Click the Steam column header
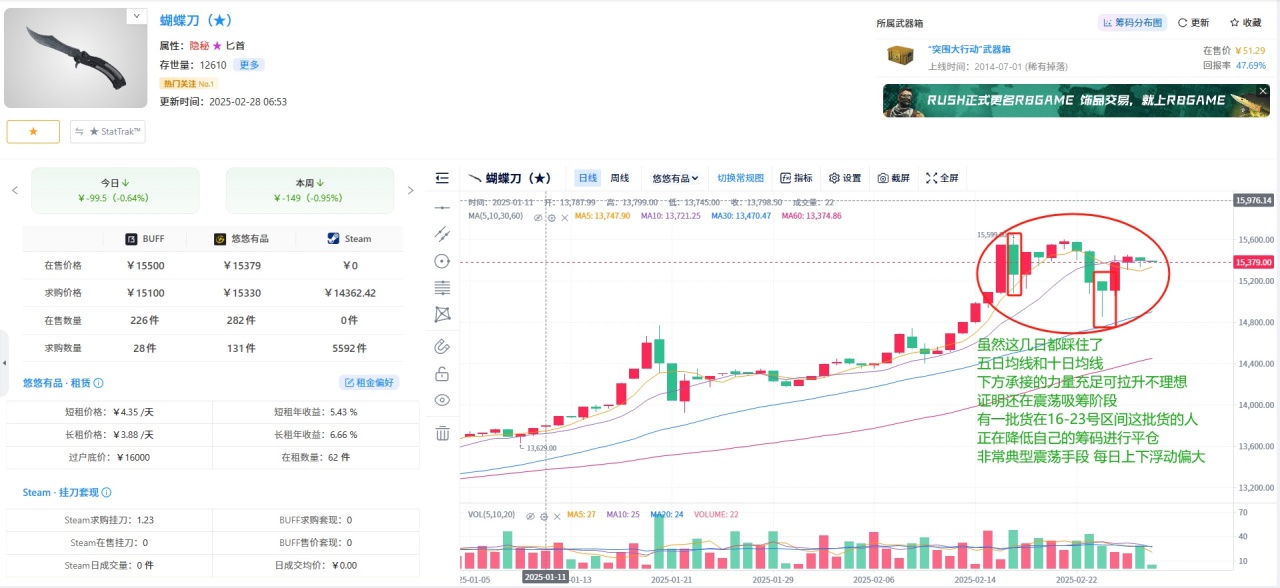The width and height of the screenshot is (1280, 588). coord(349,239)
